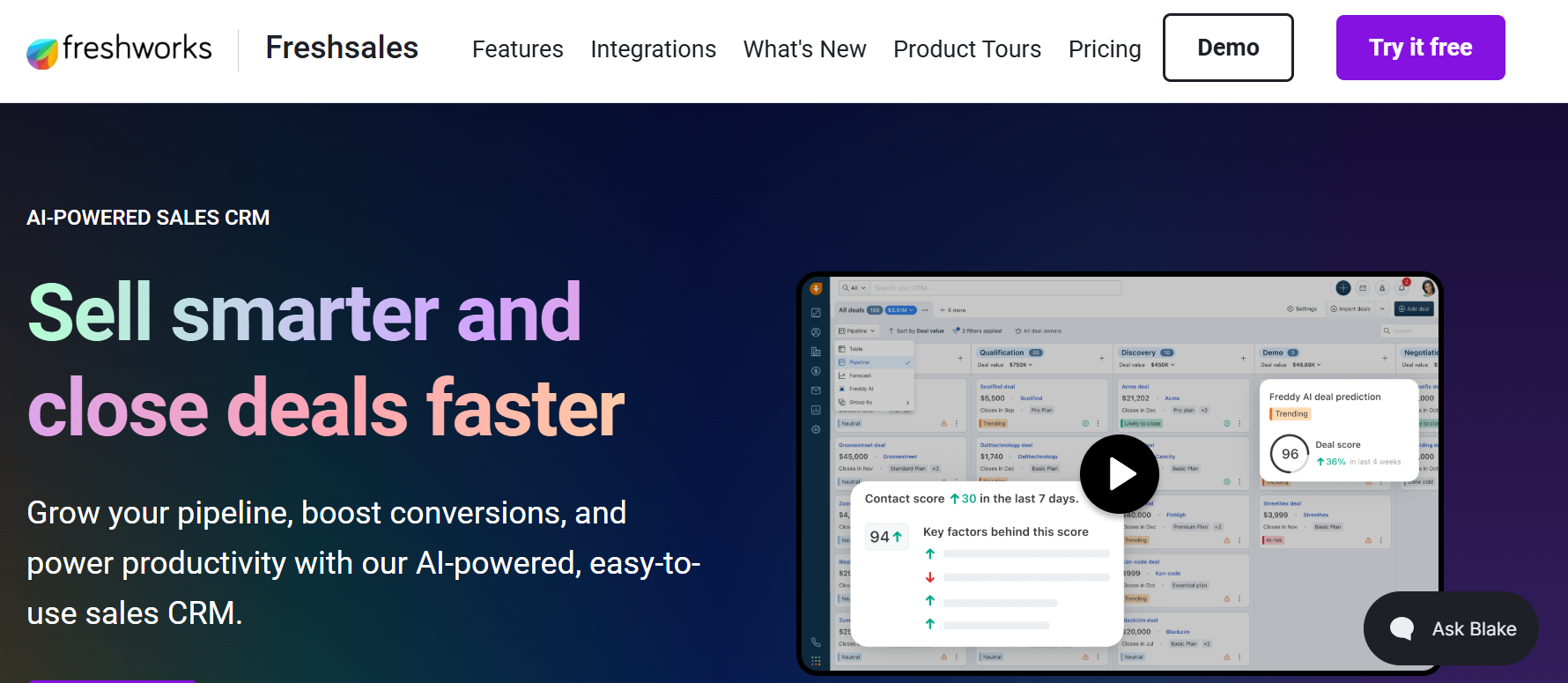Click the Search your CRM field
1568x683 pixels.
click(995, 287)
